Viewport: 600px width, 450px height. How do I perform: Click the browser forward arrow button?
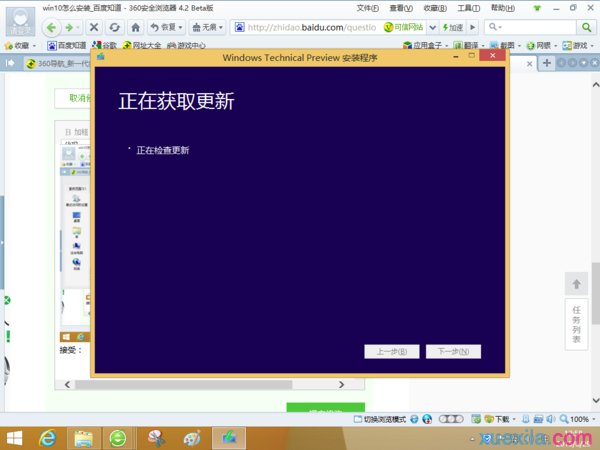69,27
